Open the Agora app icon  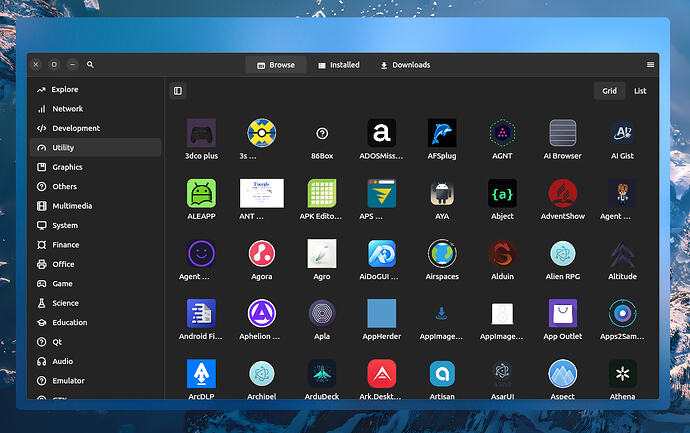[261, 253]
